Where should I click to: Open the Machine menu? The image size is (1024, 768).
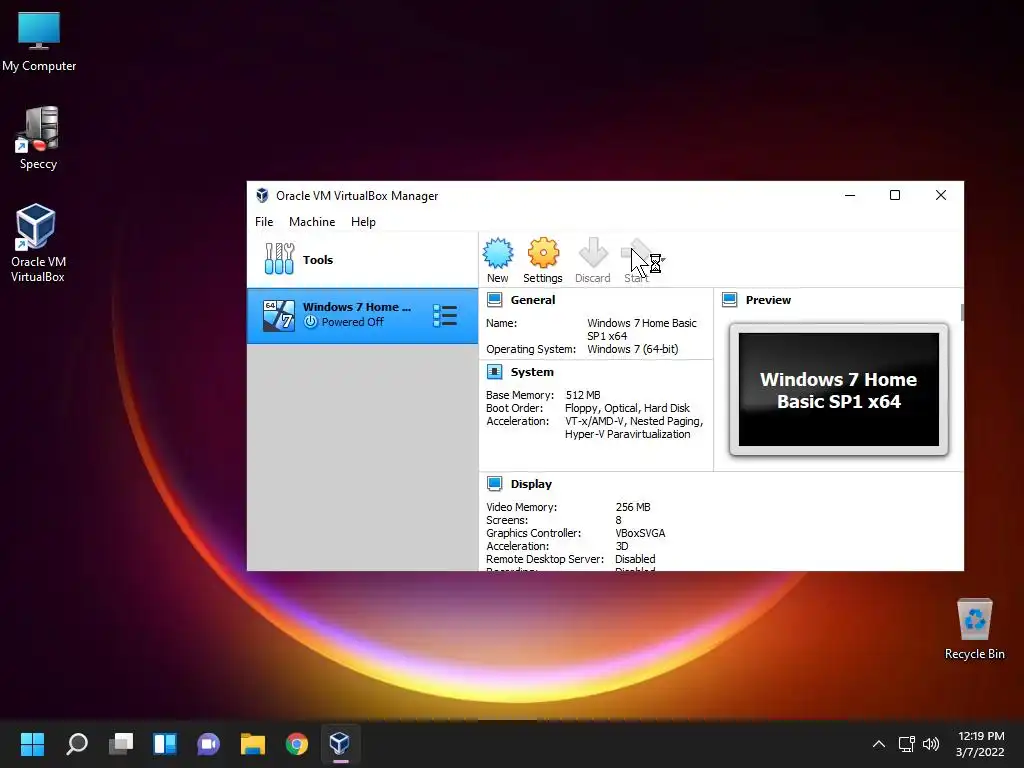pyautogui.click(x=312, y=222)
